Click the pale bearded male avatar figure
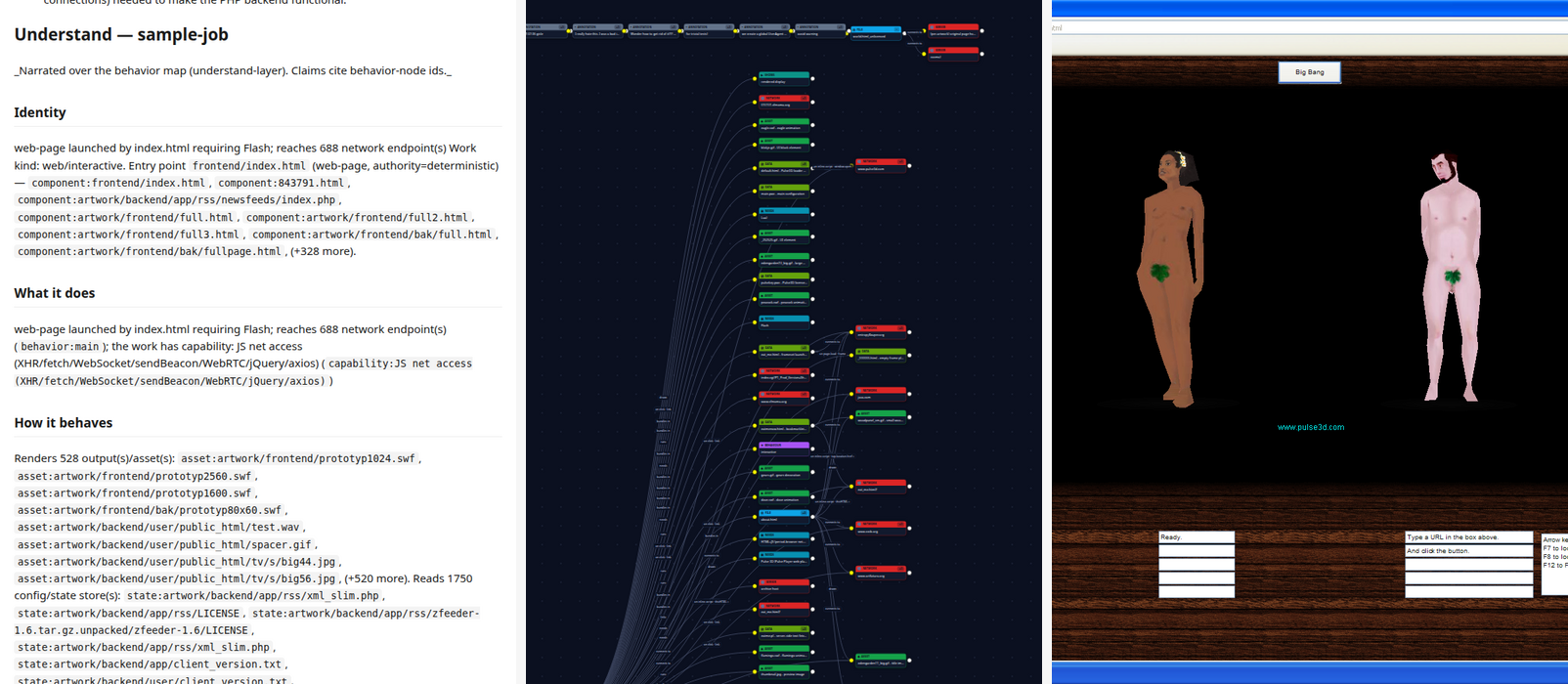 click(x=1450, y=277)
